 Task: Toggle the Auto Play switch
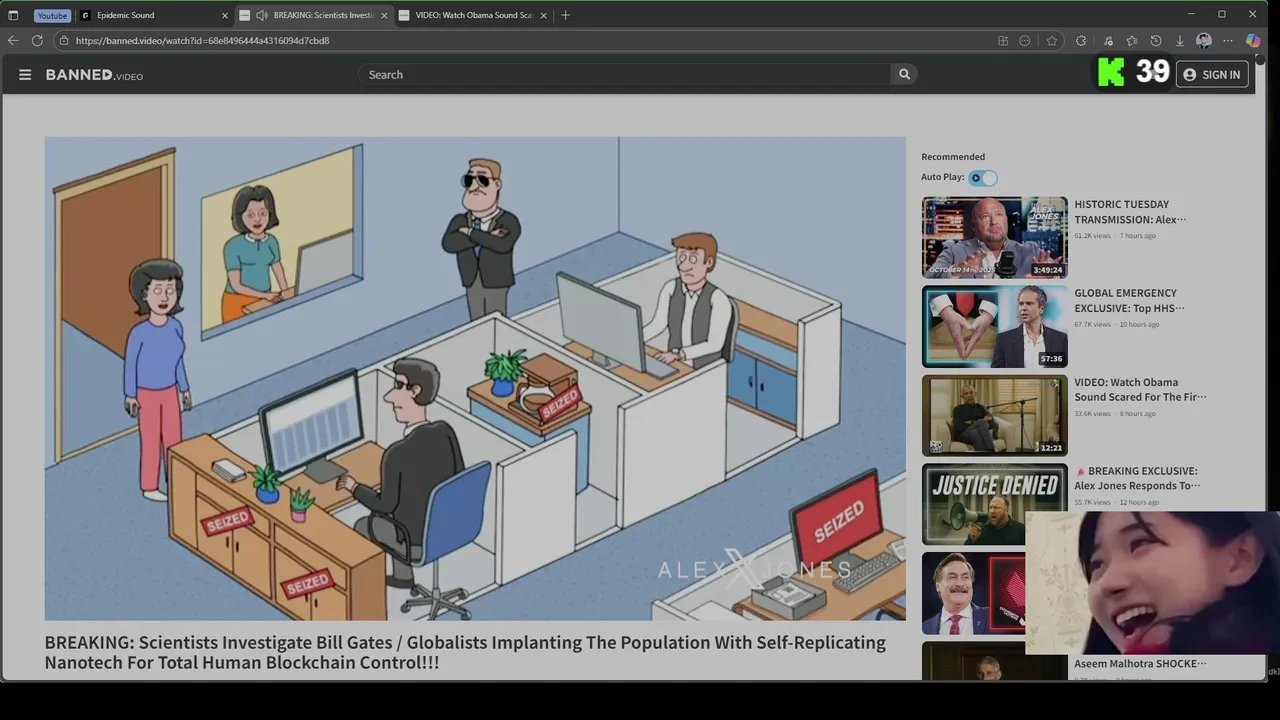click(983, 178)
